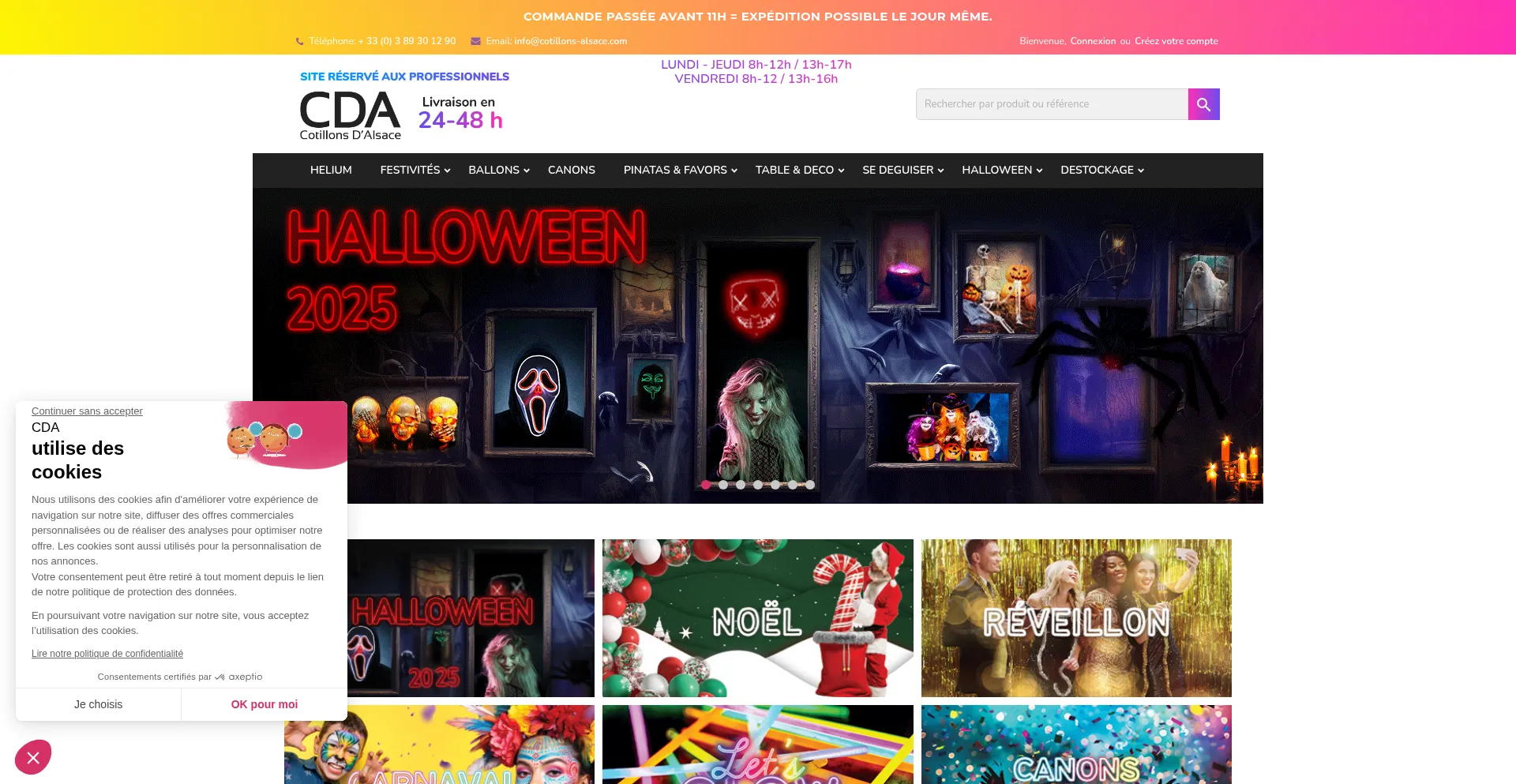The width and height of the screenshot is (1516, 784).
Task: Click Continuer sans accepter link
Action: [87, 411]
